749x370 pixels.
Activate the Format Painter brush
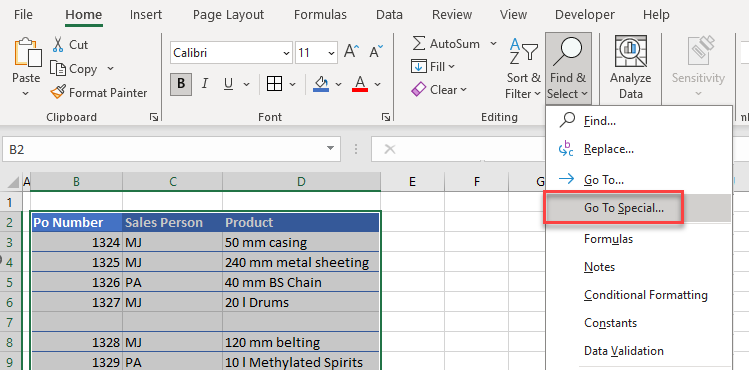tap(58, 92)
